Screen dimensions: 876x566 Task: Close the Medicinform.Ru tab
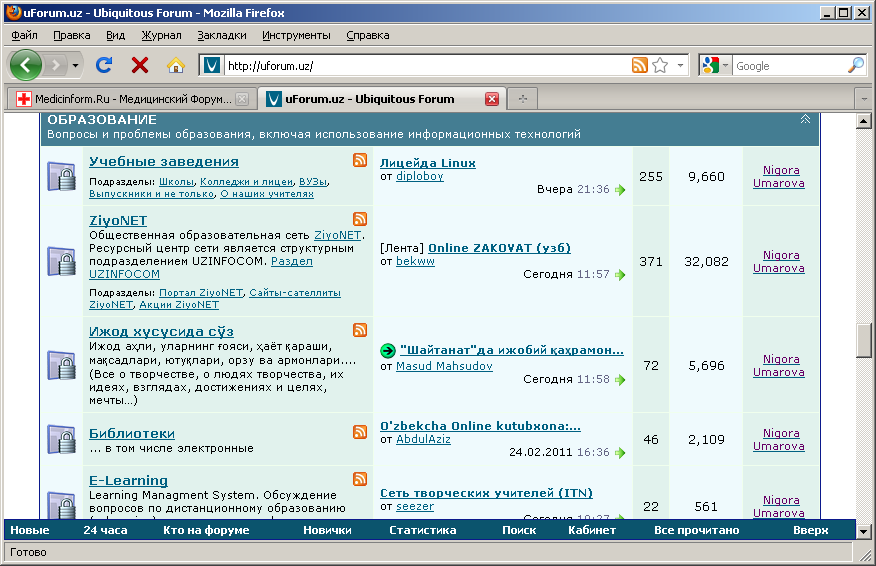[x=242, y=99]
